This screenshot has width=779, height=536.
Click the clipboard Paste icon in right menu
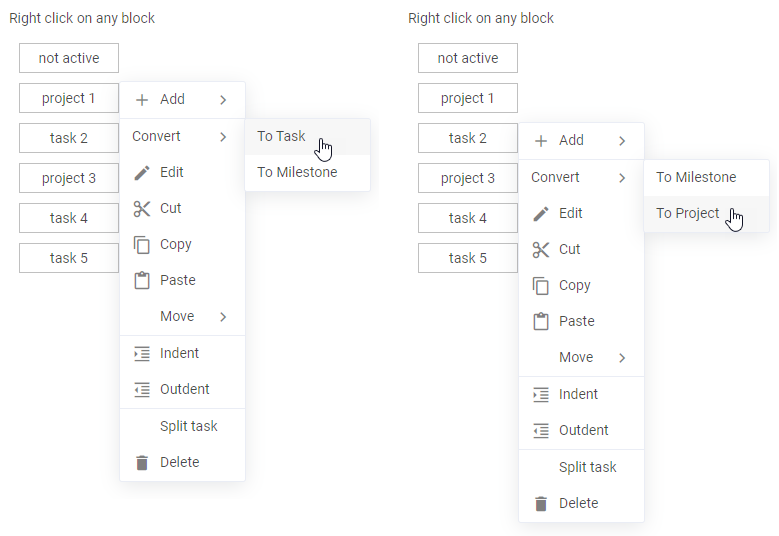pos(541,321)
